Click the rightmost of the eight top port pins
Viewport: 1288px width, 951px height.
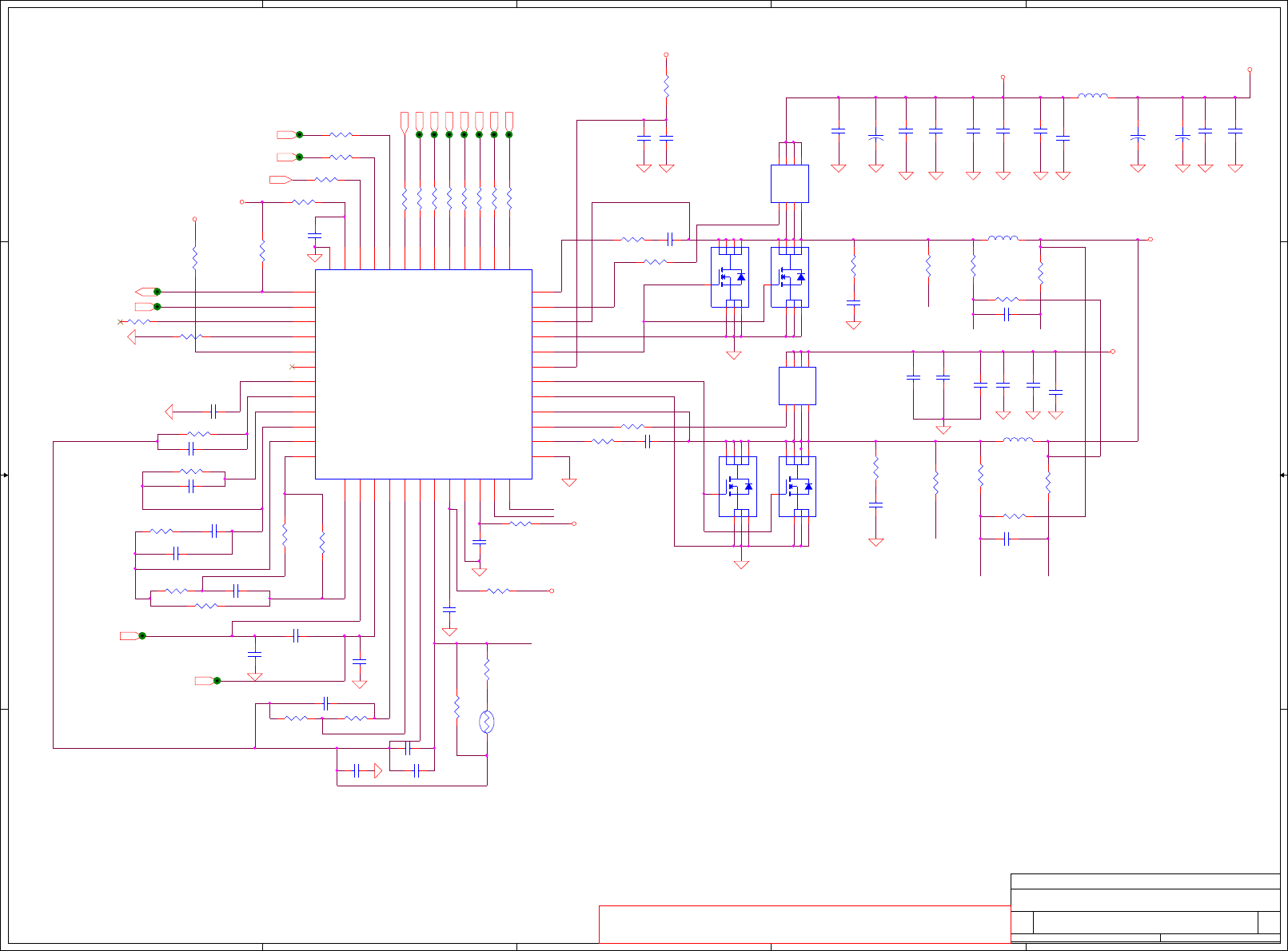[509, 121]
